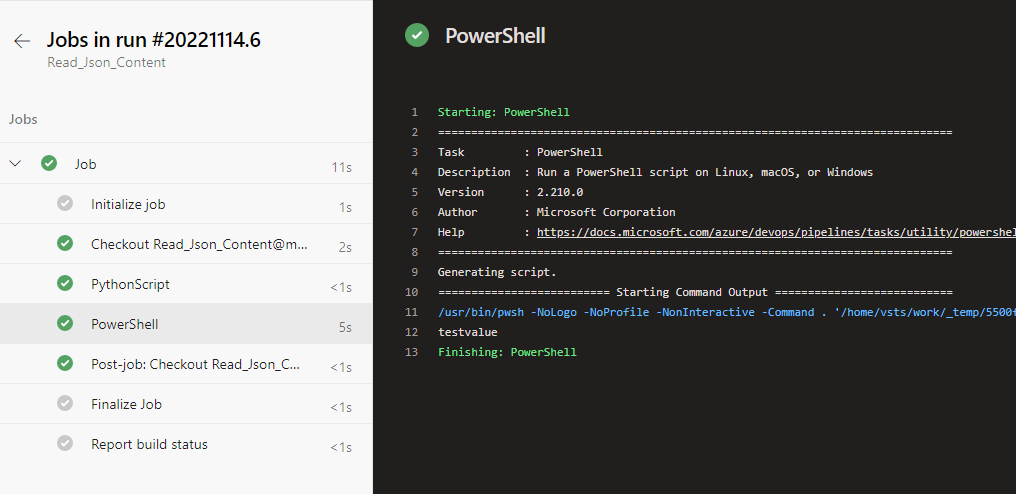The image size is (1016, 494).
Task: Click the 2s duration on the Checkout row
Action: 345,248
